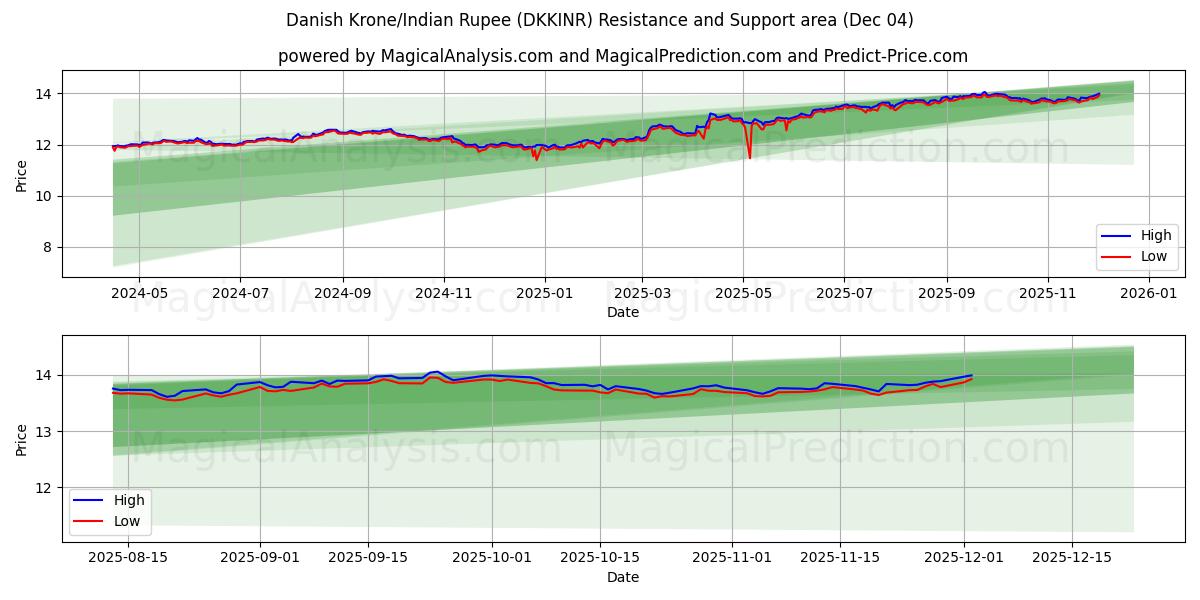This screenshot has width=1200, height=600.
Task: Click the 2025-08-15 tick label
Action: click(128, 555)
